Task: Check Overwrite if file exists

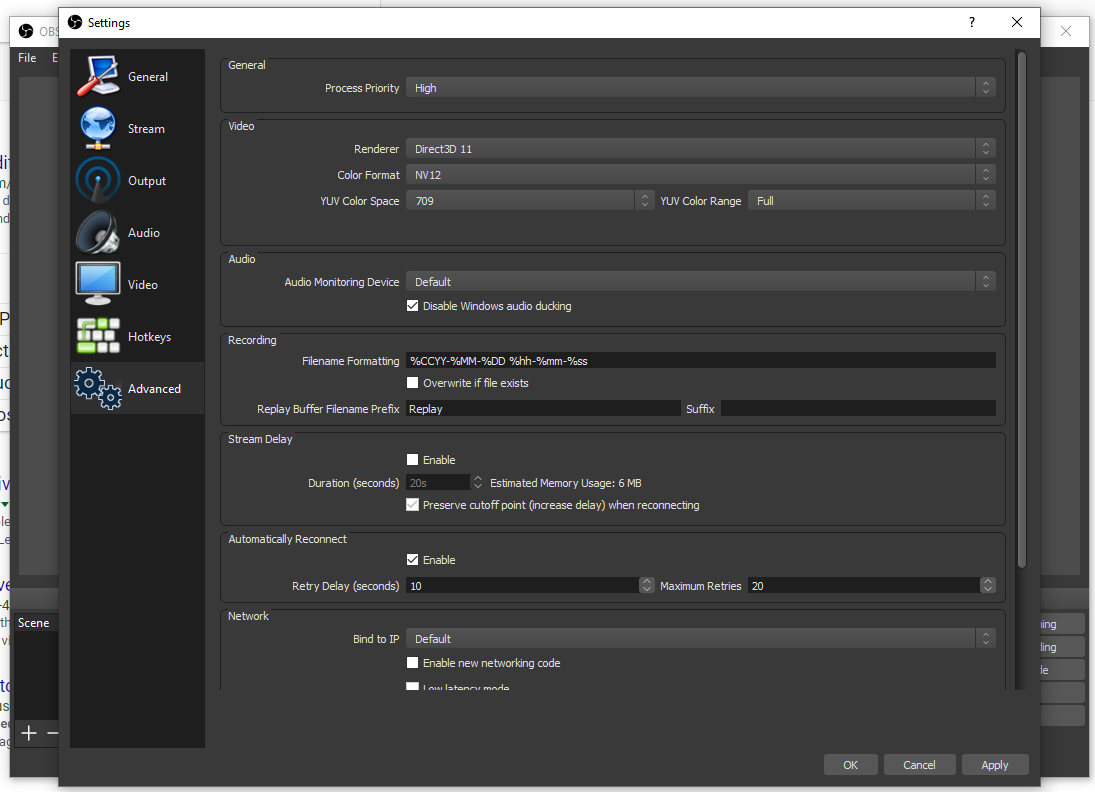Action: pos(413,383)
